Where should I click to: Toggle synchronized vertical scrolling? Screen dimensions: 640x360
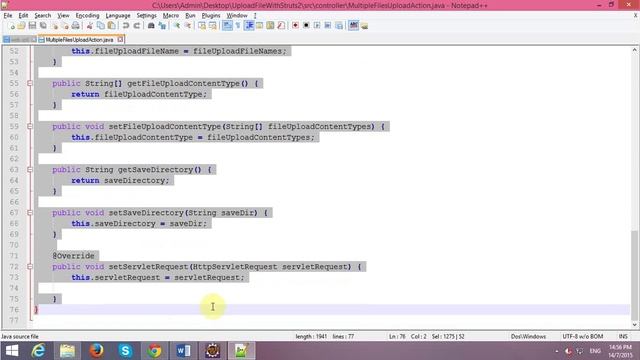(202, 26)
